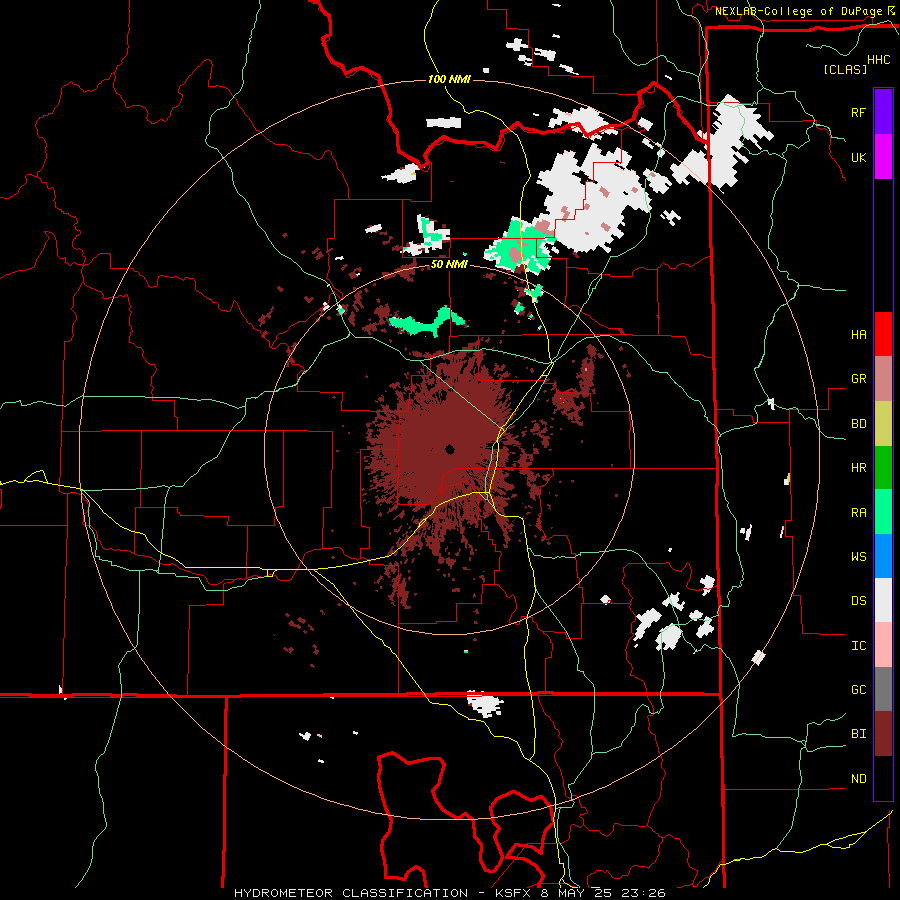Click the RF purple legend swatch
Viewport: 900px width, 900px height.
883,112
